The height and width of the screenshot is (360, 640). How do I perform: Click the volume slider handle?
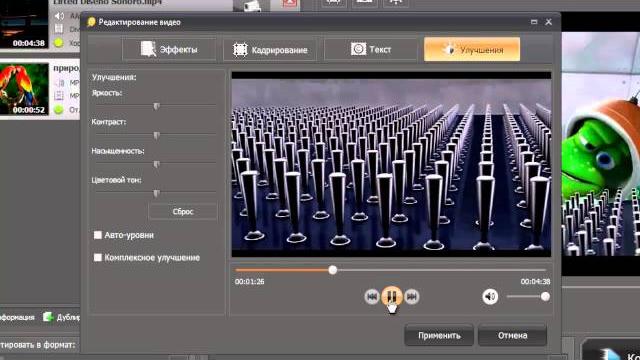[x=545, y=297]
